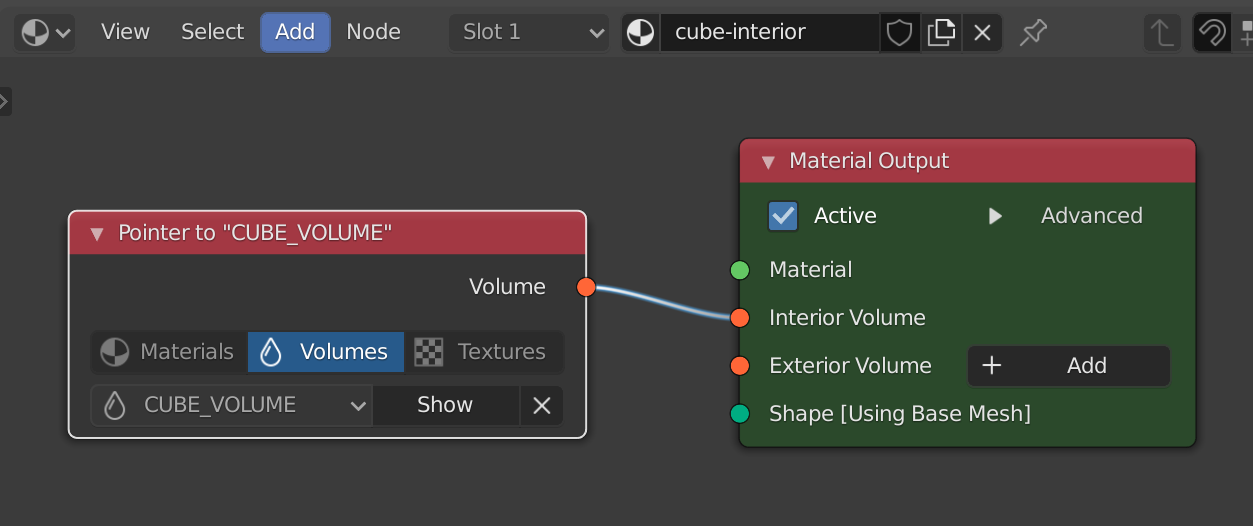This screenshot has height=526, width=1253.
Task: Click the duplicate material icon
Action: point(941,33)
